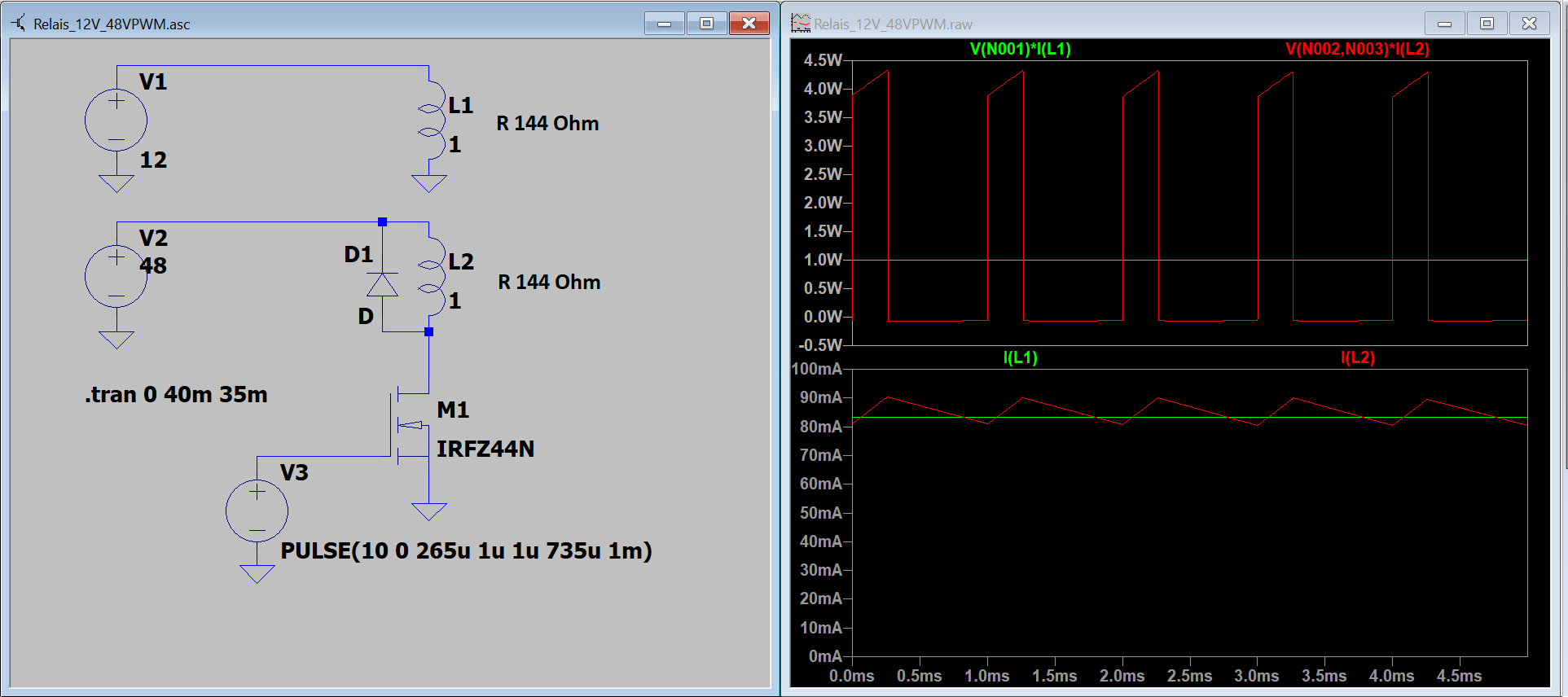
Task: Select MOSFET M1 symbol
Action: (411, 425)
